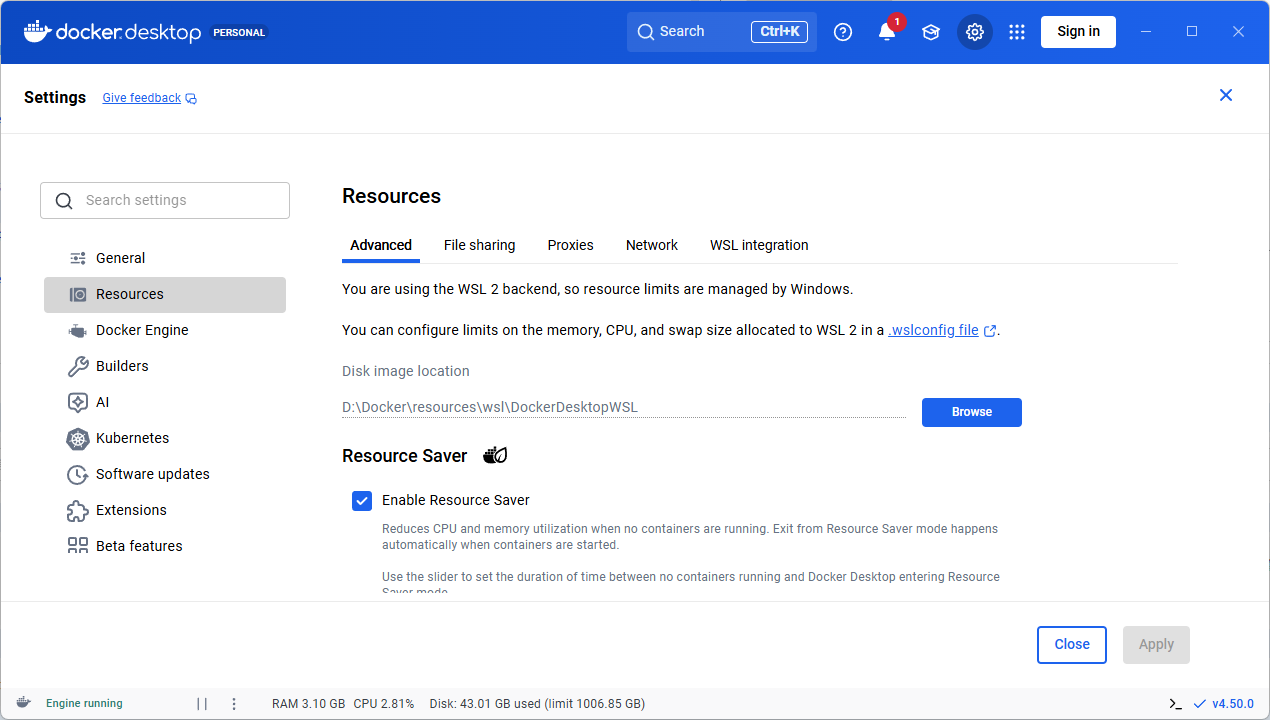Viewport: 1270px width, 720px height.
Task: Click the Sign in button
Action: pyautogui.click(x=1078, y=32)
